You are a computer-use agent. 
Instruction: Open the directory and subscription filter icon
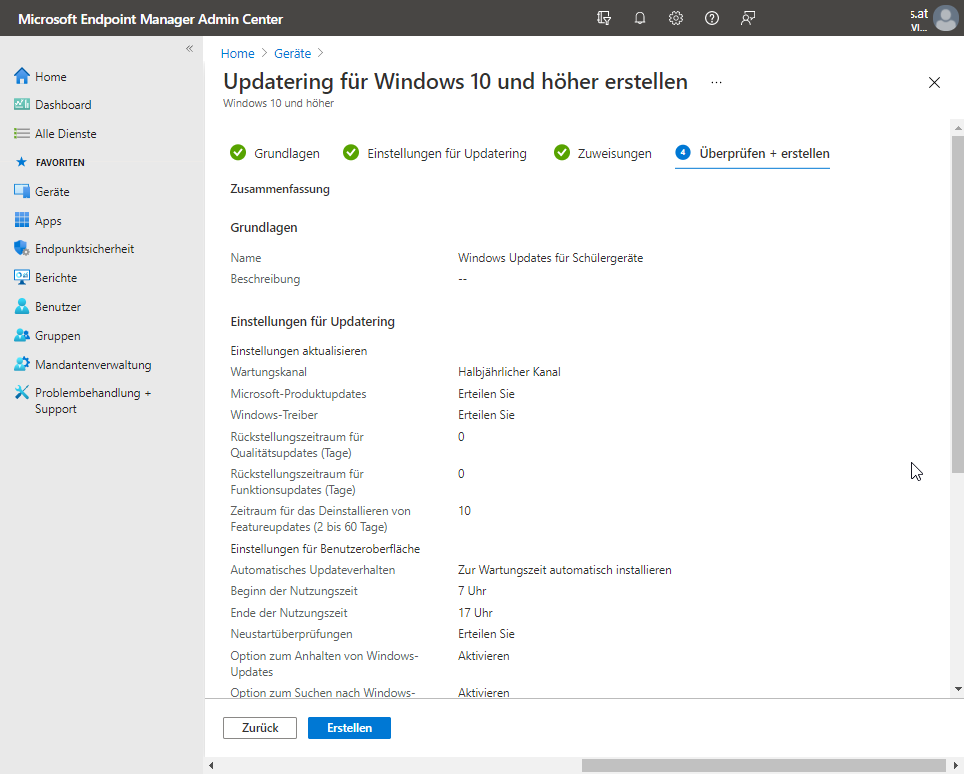pyautogui.click(x=603, y=18)
